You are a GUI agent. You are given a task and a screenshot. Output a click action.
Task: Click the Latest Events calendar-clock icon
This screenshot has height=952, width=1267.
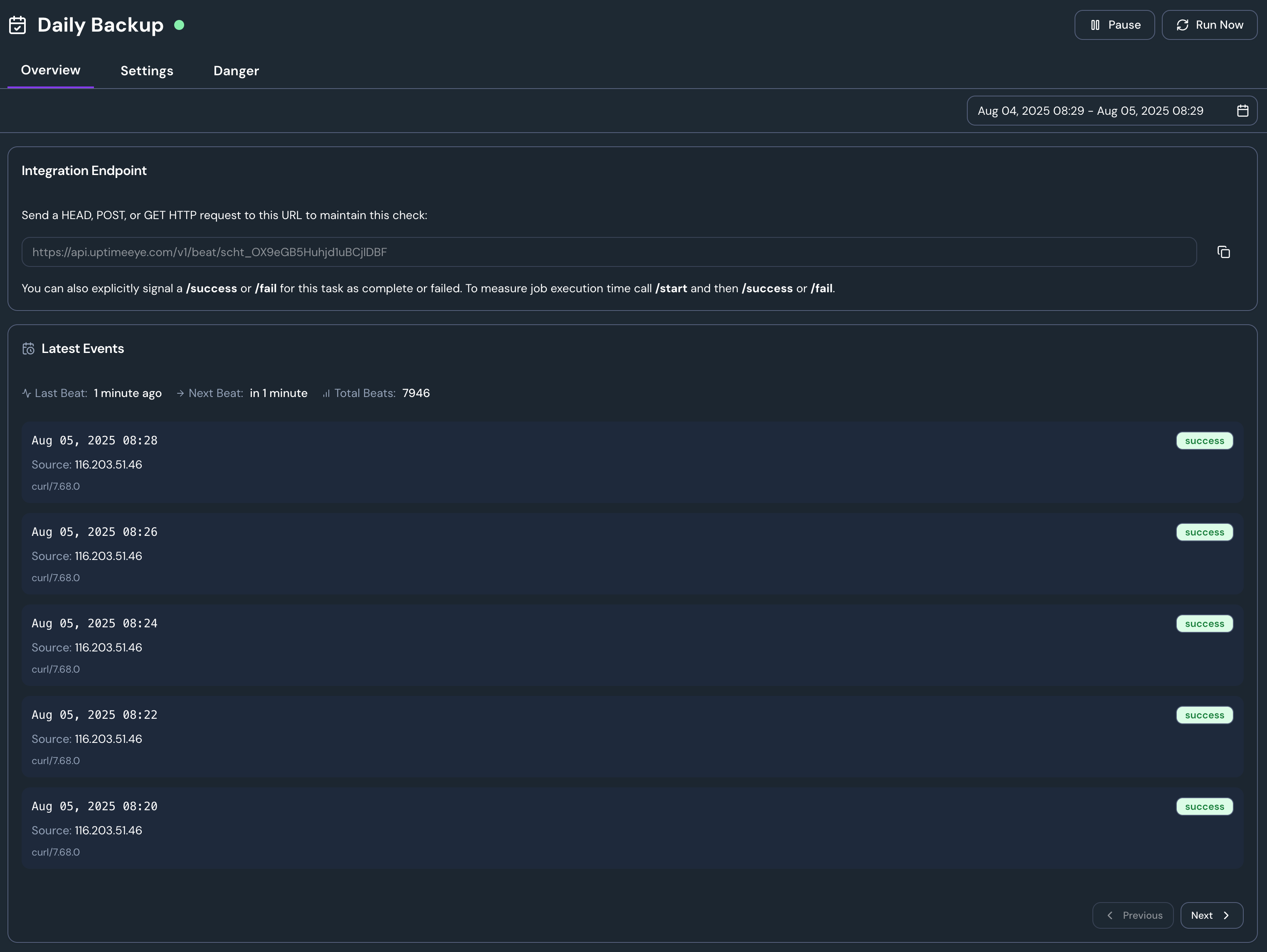[x=28, y=349]
